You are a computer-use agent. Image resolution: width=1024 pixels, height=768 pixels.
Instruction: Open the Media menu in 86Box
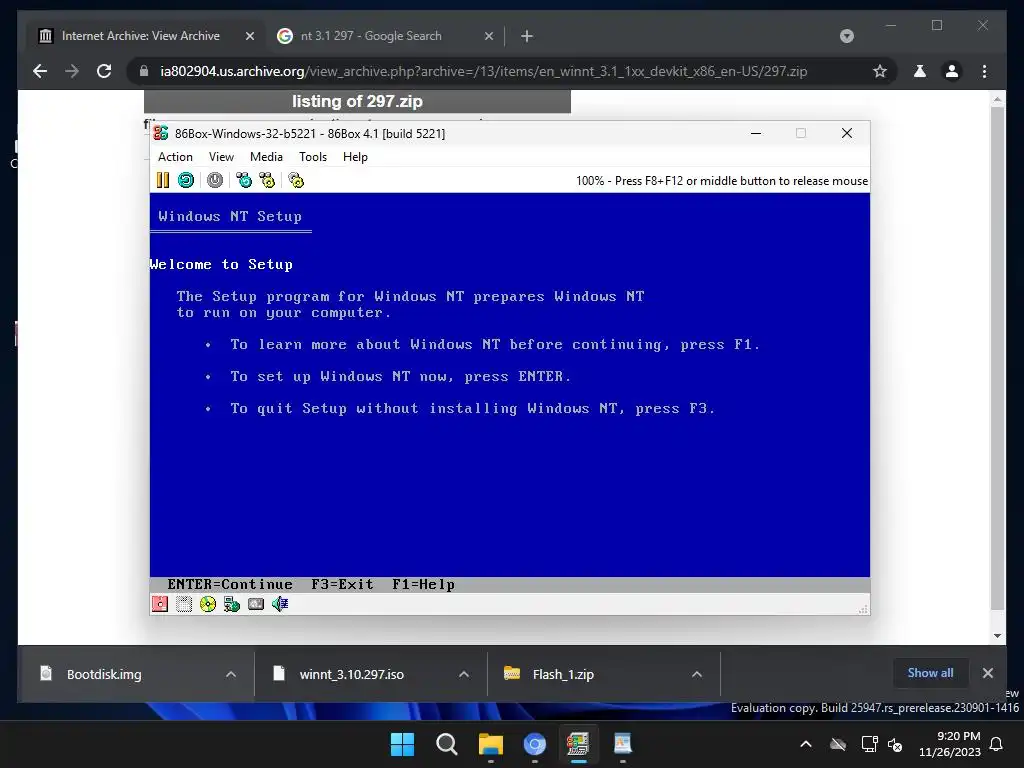tap(266, 157)
